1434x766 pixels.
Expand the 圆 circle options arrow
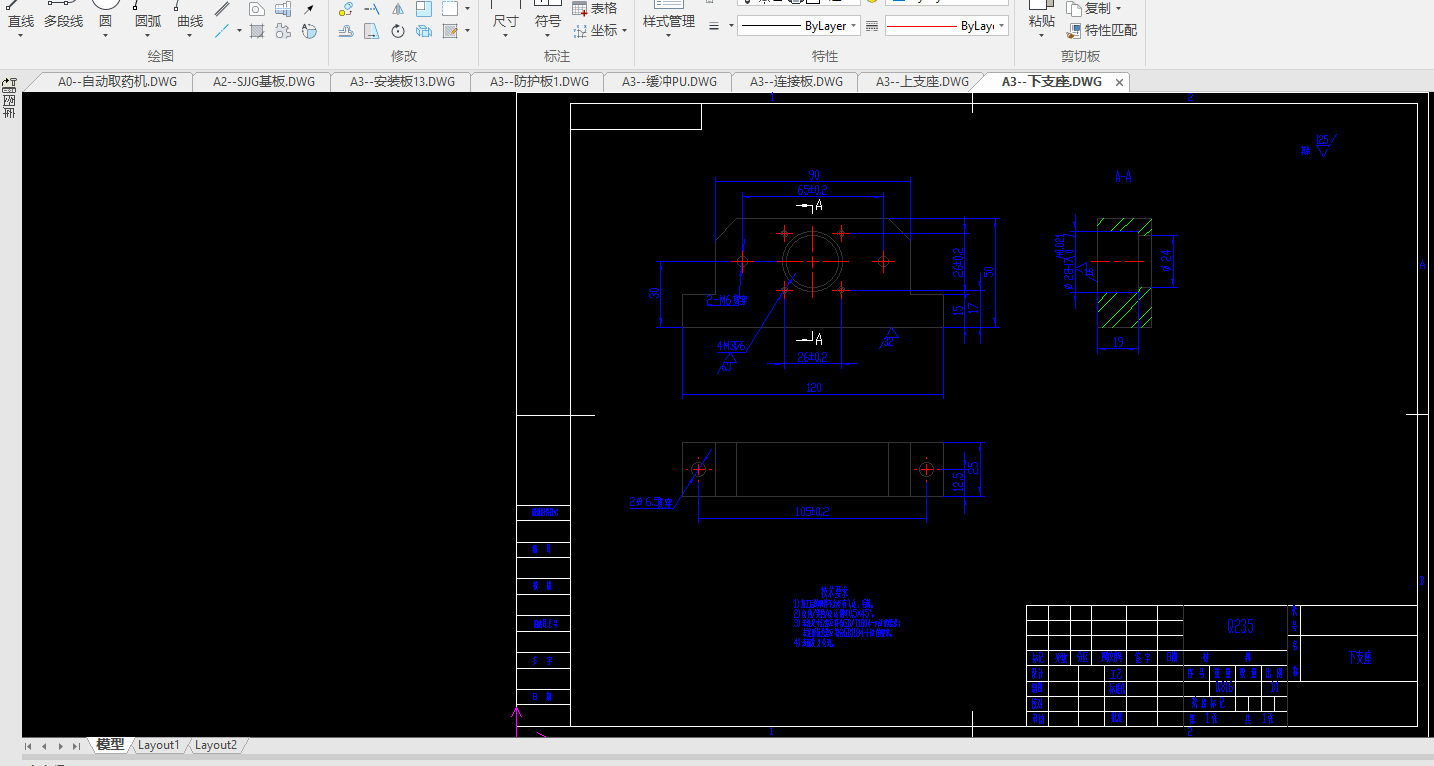[x=105, y=36]
